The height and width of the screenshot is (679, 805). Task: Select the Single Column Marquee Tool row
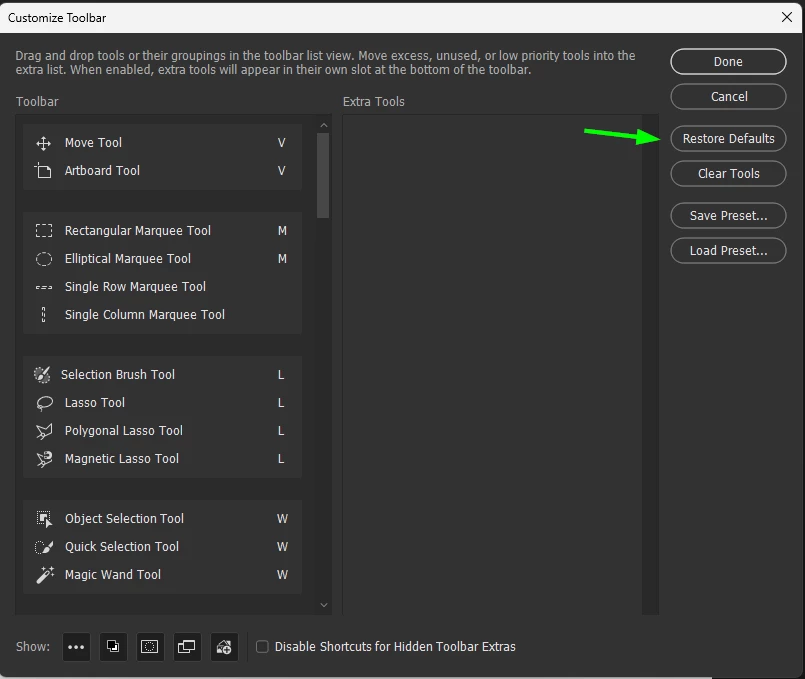coord(162,315)
